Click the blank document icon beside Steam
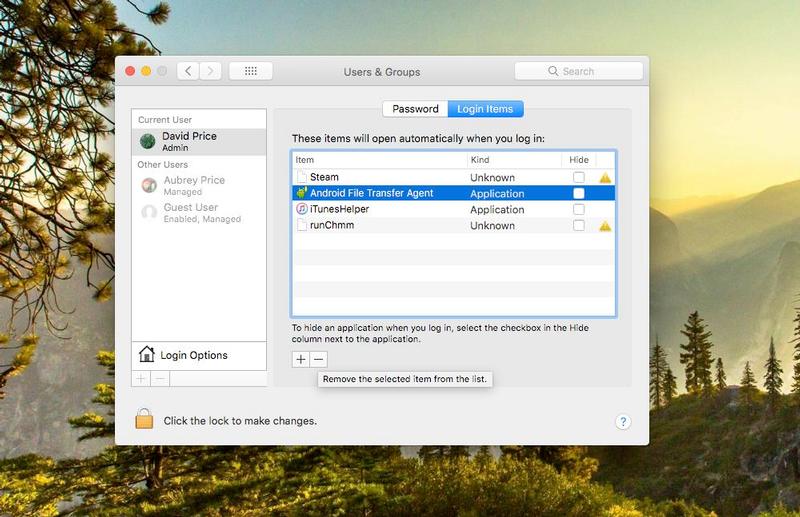The image size is (800, 517). click(x=302, y=177)
